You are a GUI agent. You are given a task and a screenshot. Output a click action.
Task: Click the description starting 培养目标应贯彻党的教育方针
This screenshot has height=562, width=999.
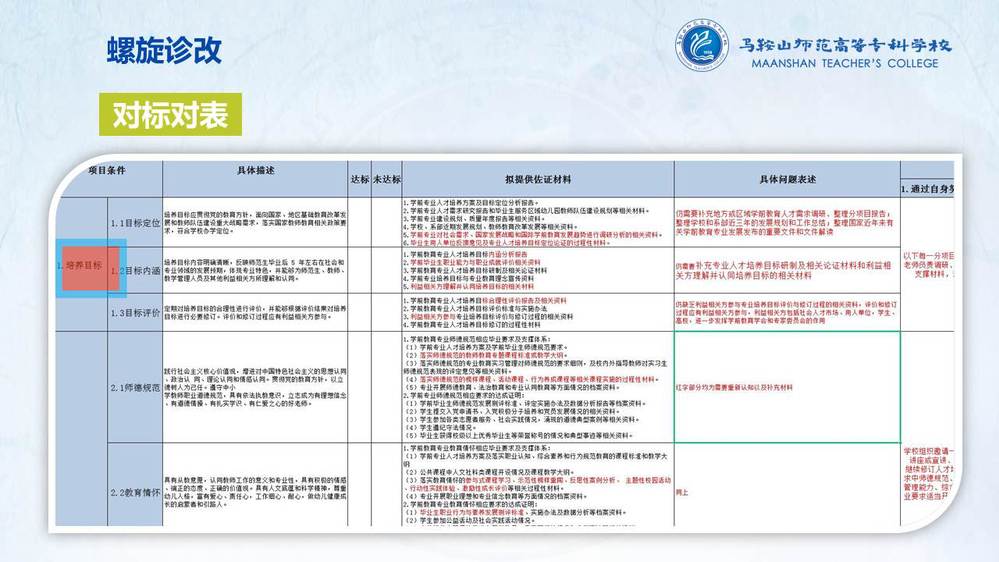[255, 223]
